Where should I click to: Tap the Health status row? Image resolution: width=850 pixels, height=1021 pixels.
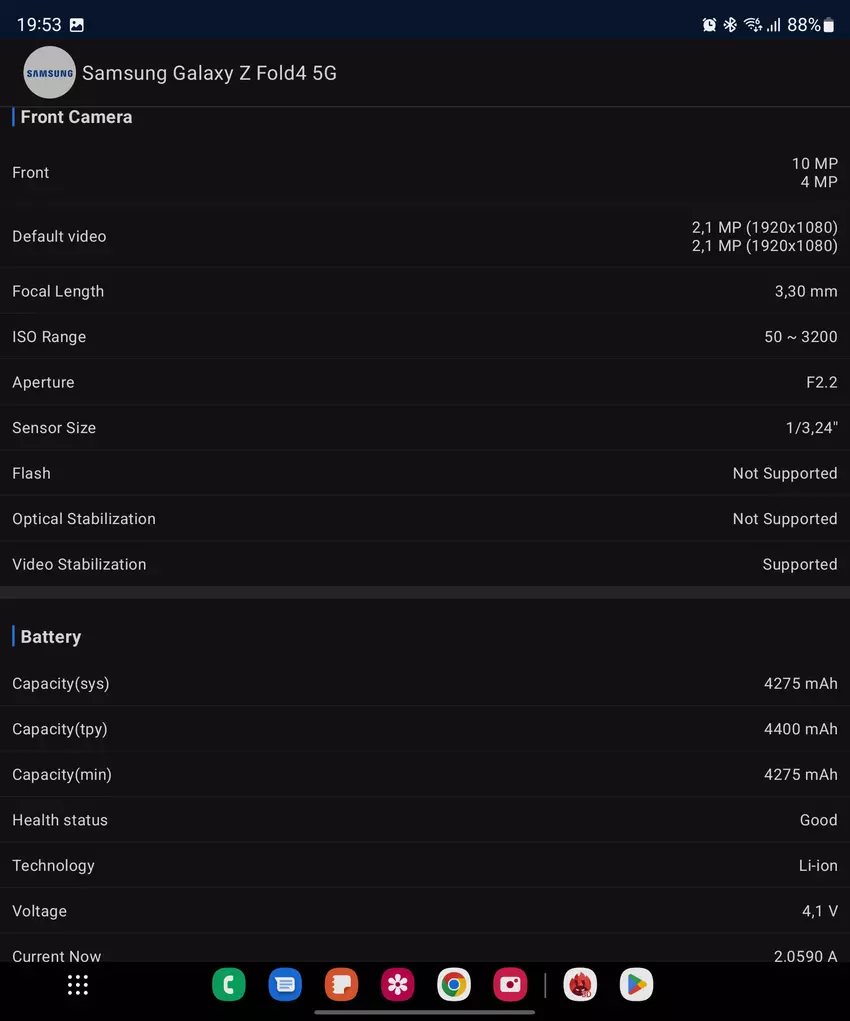(425, 820)
